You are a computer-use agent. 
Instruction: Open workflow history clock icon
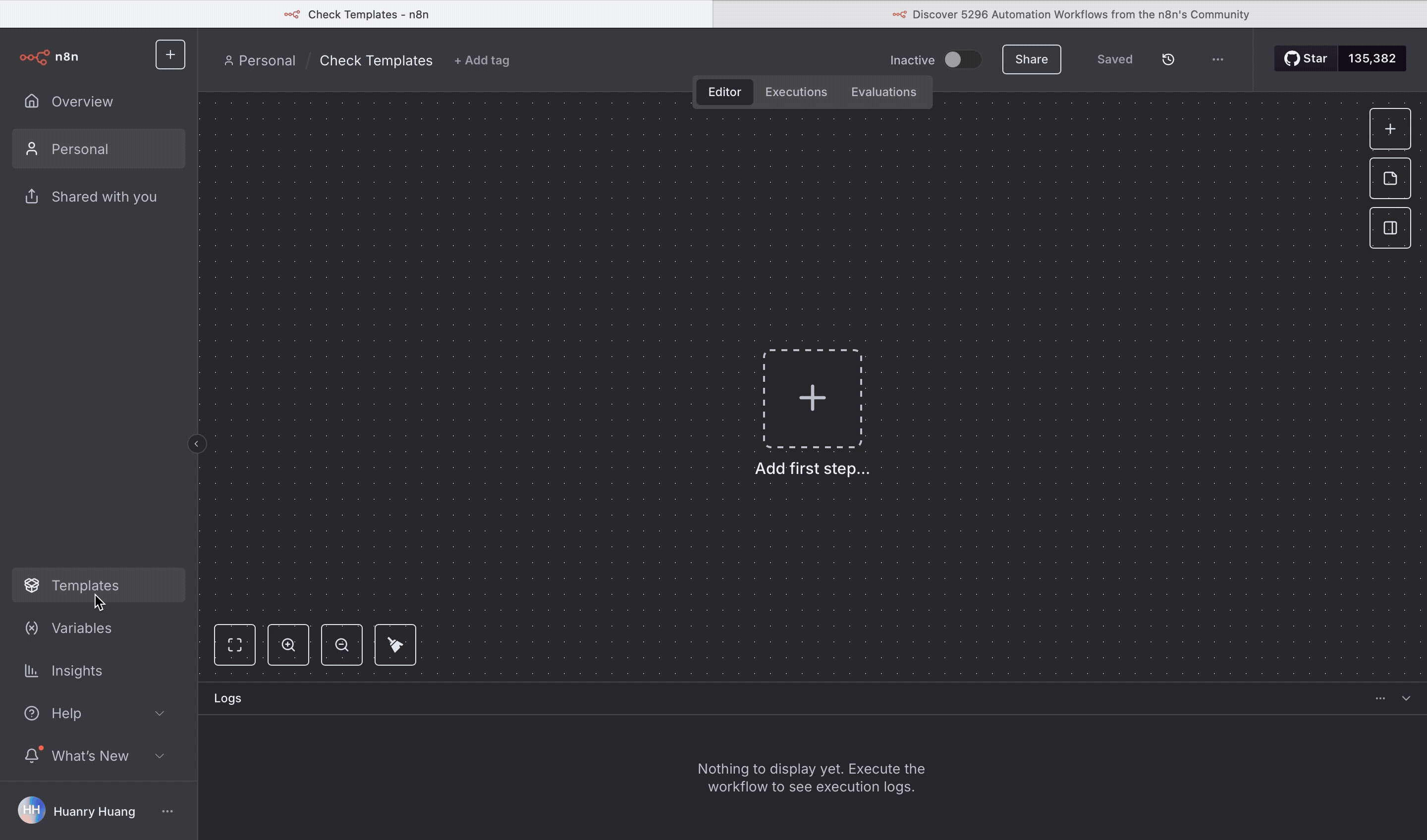(1168, 59)
